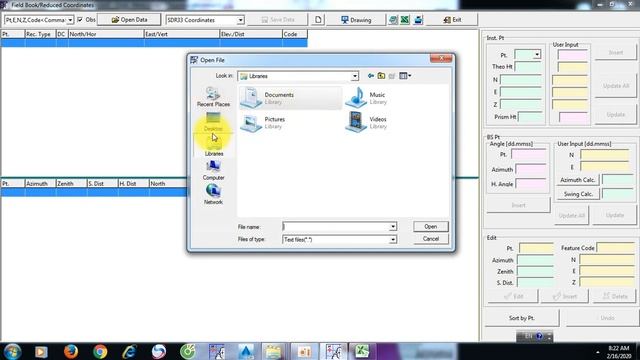This screenshot has width=640, height=360.
Task: Launch Firefox from the taskbar
Action: tap(71, 351)
